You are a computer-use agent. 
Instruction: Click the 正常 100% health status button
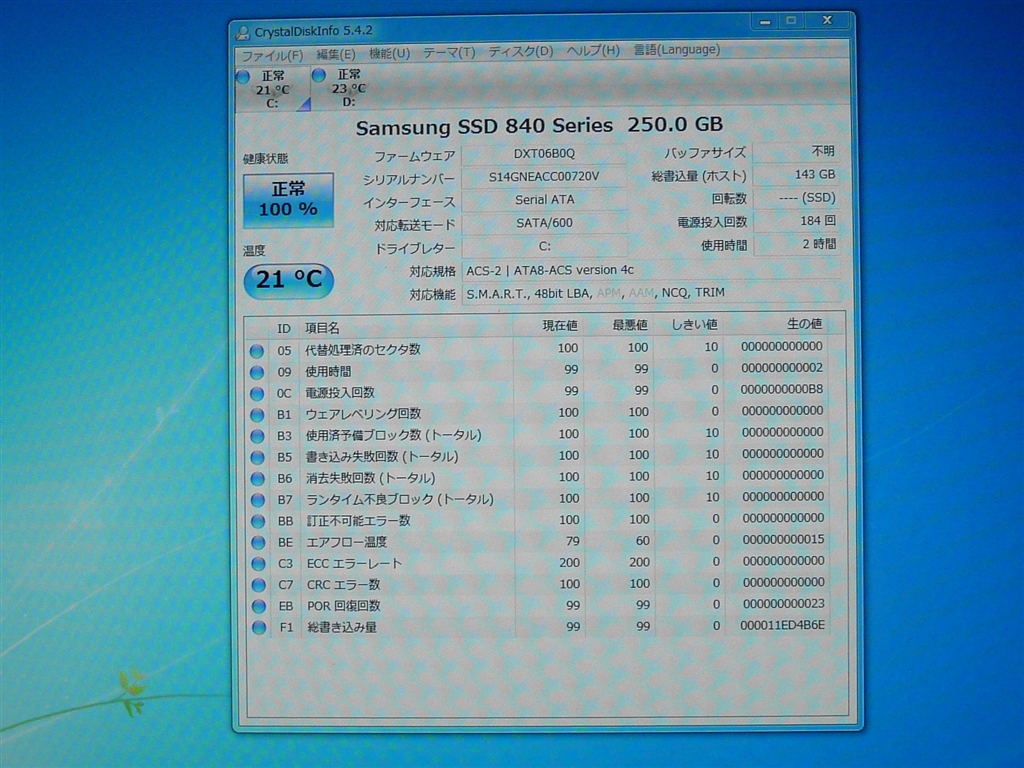pos(288,200)
